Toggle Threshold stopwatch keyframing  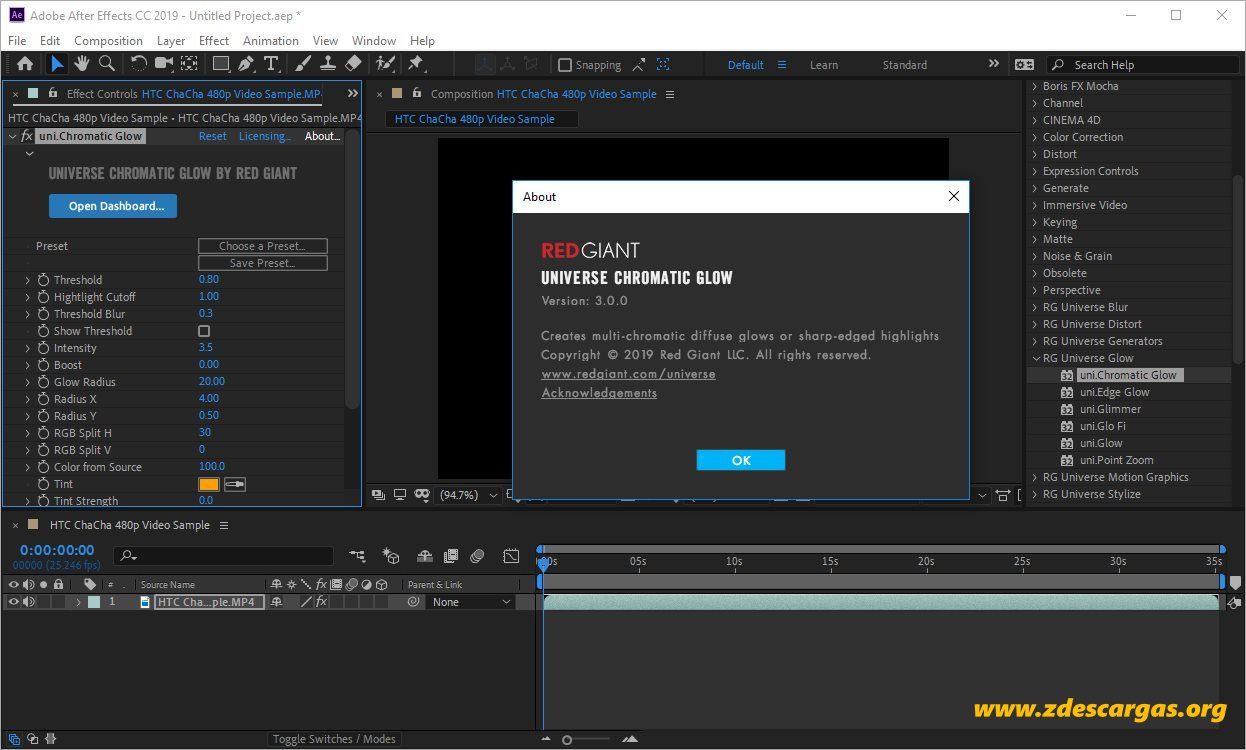(43, 280)
